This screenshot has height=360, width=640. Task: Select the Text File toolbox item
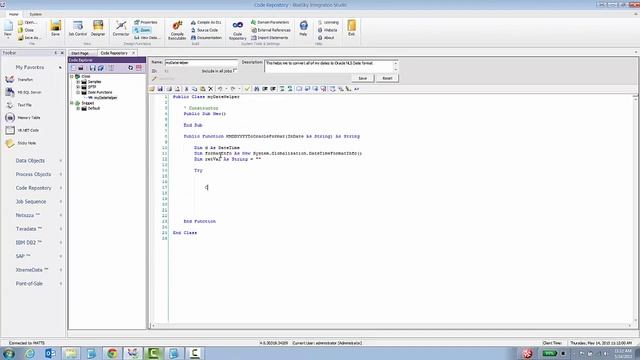(x=18, y=105)
